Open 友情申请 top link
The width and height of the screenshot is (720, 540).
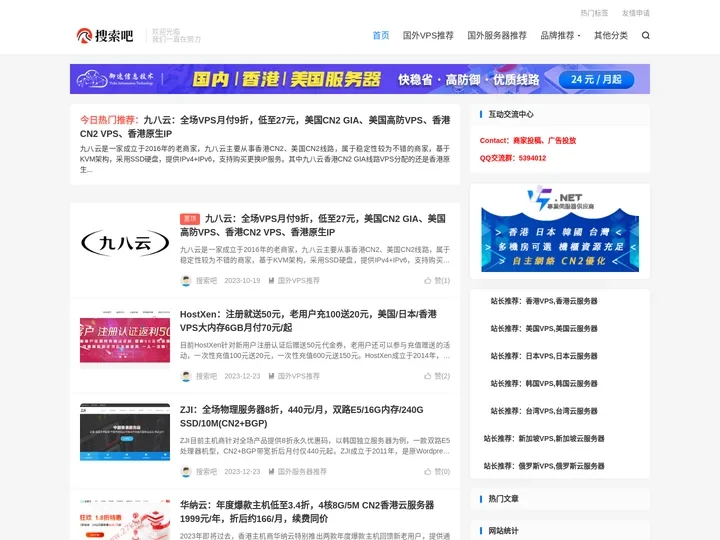(636, 13)
